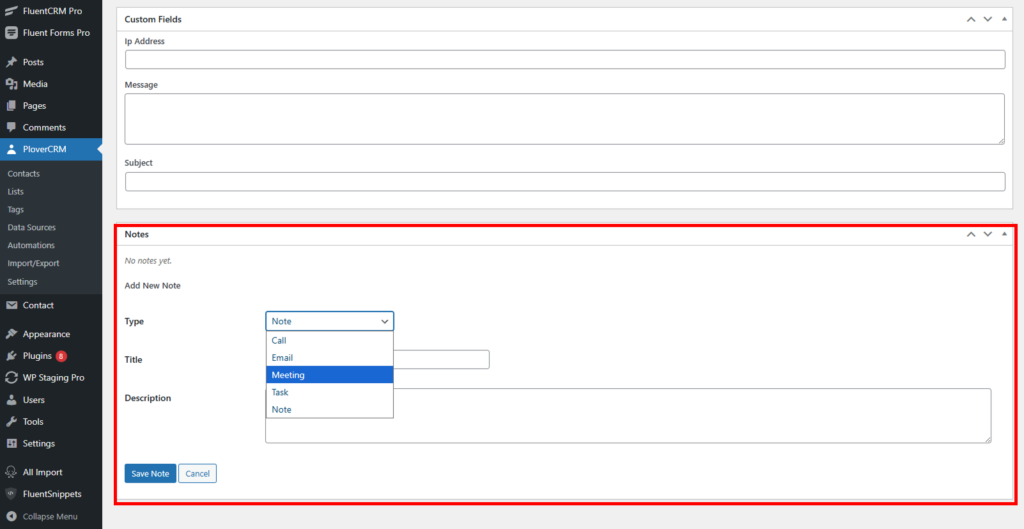
Task: Move Custom Fields panel down with arrow
Action: [x=987, y=19]
